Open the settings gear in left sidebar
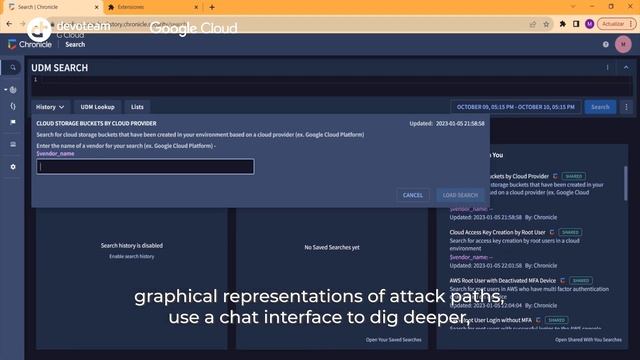 (x=13, y=167)
